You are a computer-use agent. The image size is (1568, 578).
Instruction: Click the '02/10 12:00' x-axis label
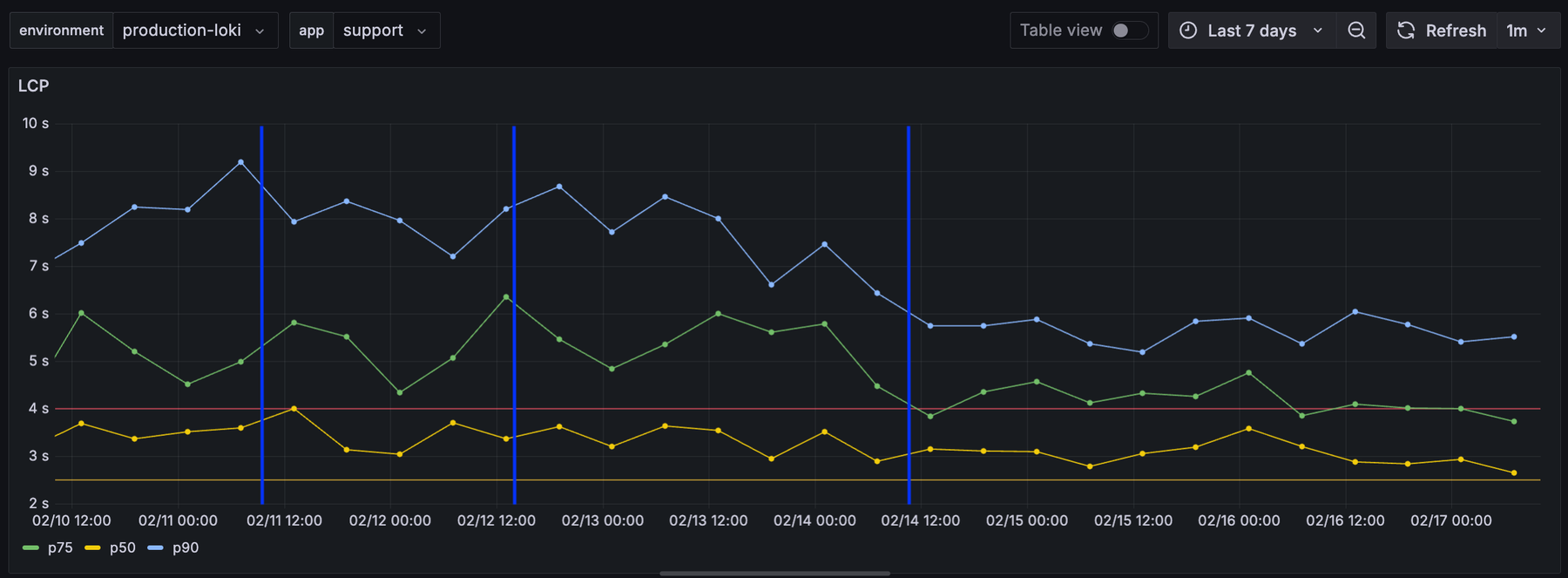click(x=71, y=520)
